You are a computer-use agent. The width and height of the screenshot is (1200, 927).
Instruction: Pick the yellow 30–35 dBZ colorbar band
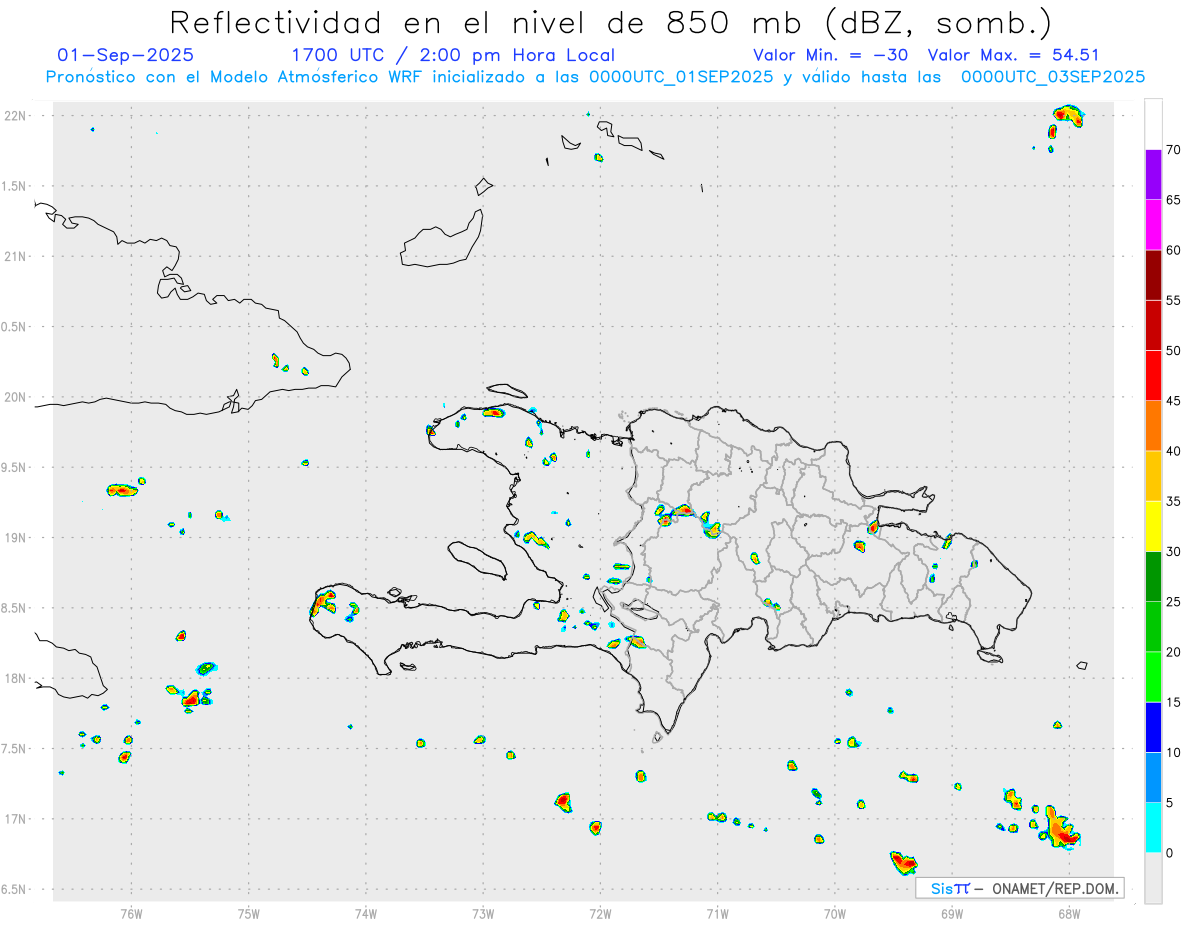click(x=1153, y=526)
